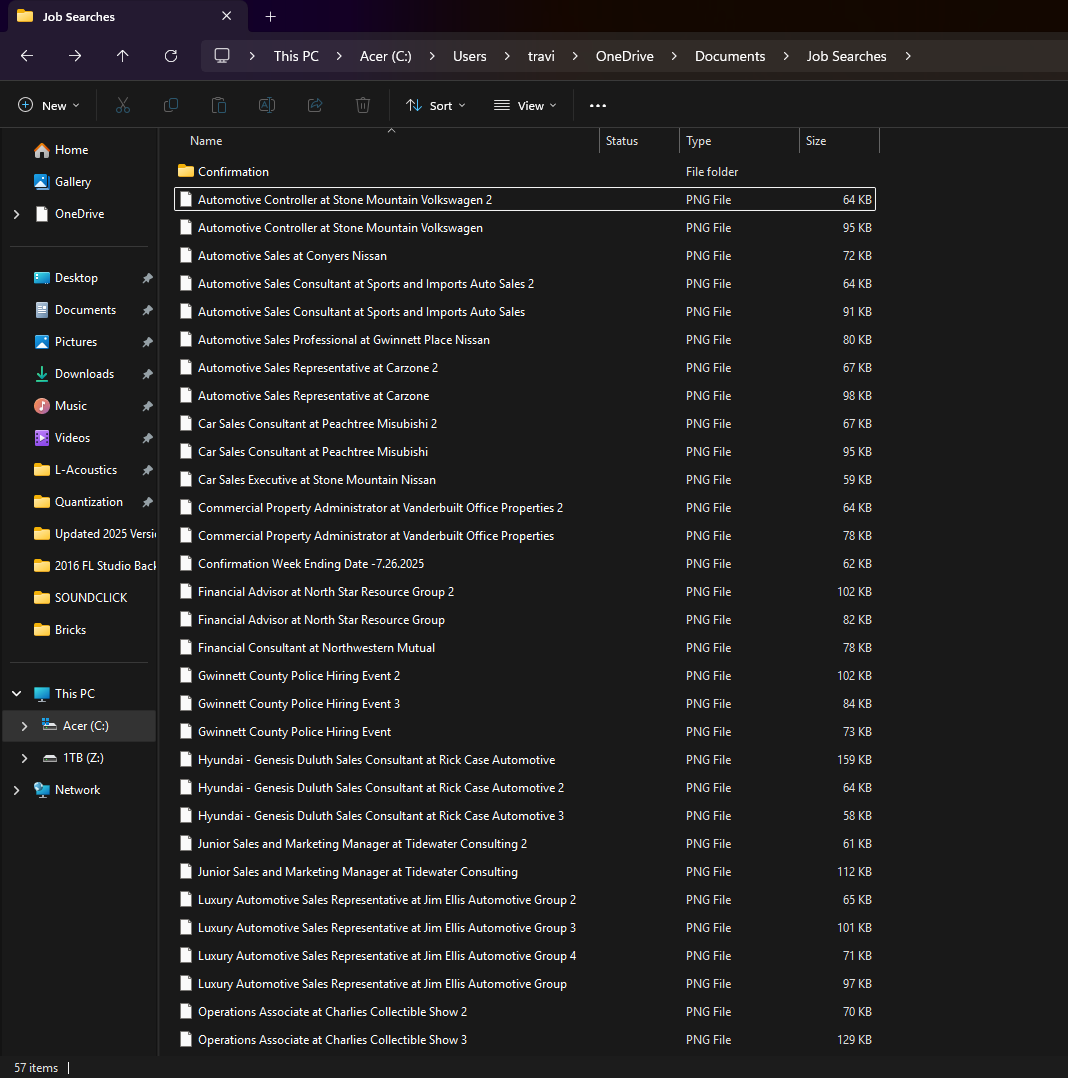Open the Sort dropdown

click(435, 105)
